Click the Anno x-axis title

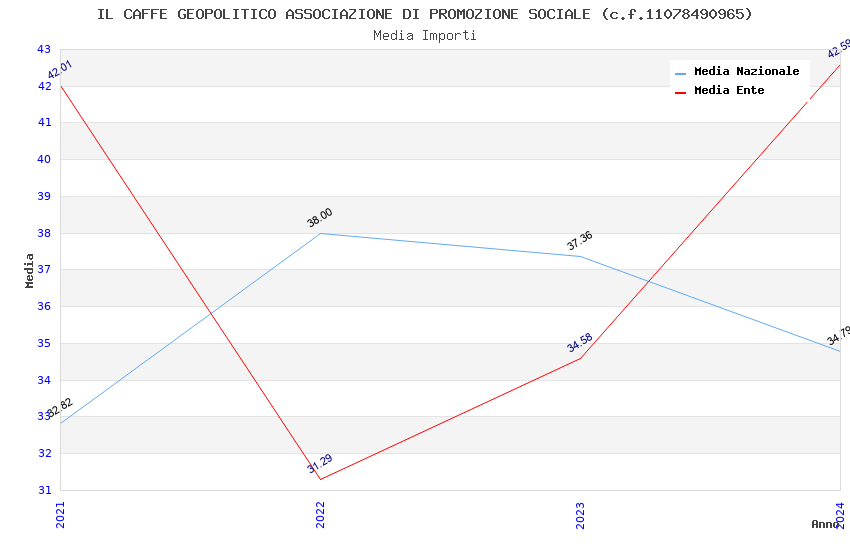pyautogui.click(x=825, y=524)
